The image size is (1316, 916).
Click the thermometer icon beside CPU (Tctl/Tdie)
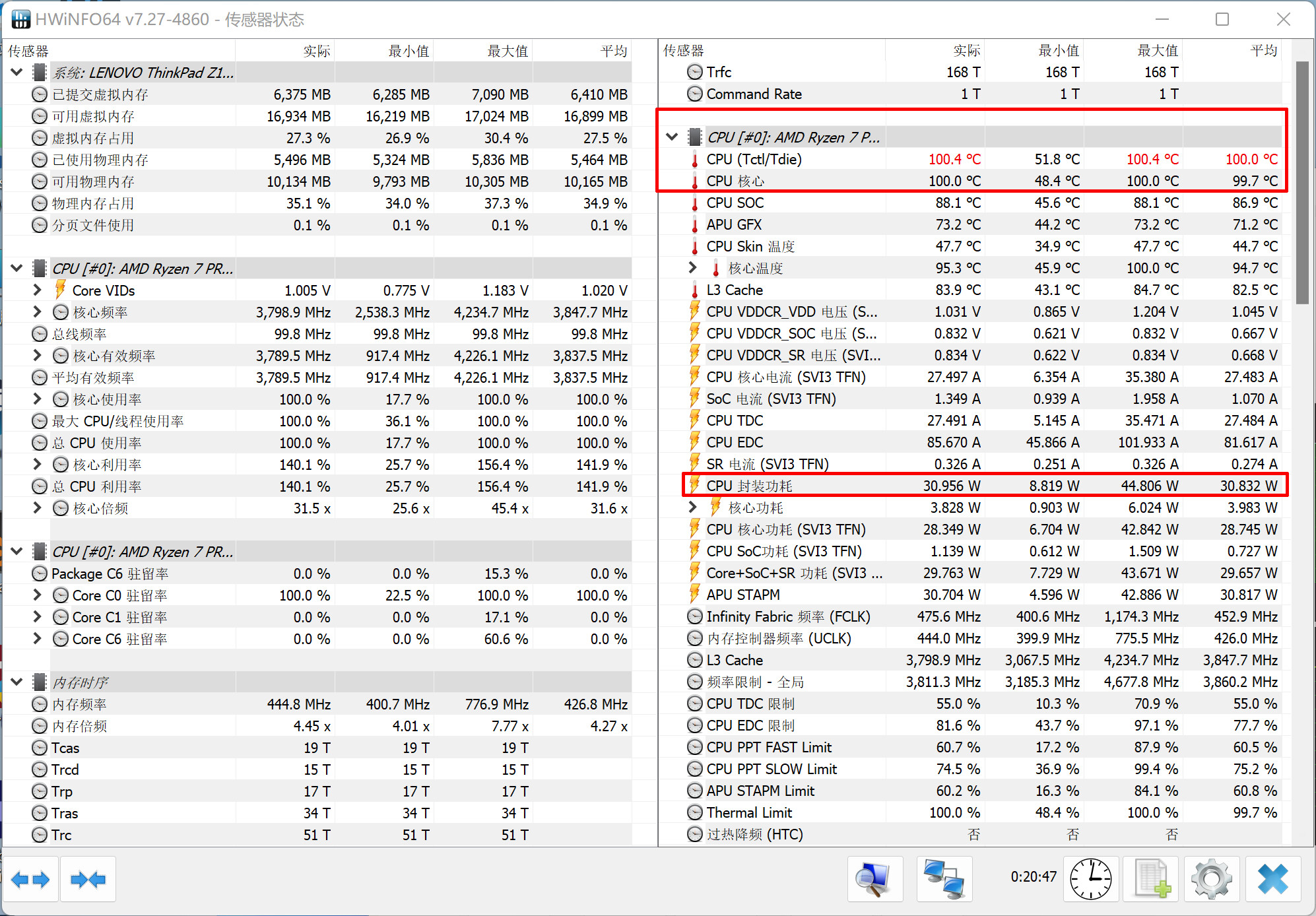tap(694, 160)
